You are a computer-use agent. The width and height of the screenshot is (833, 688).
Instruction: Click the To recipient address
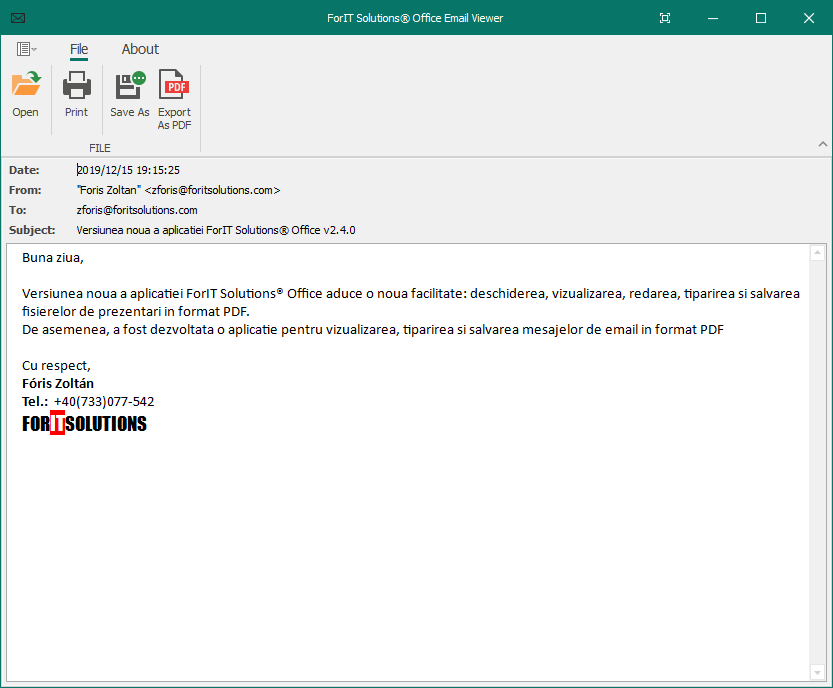137,210
